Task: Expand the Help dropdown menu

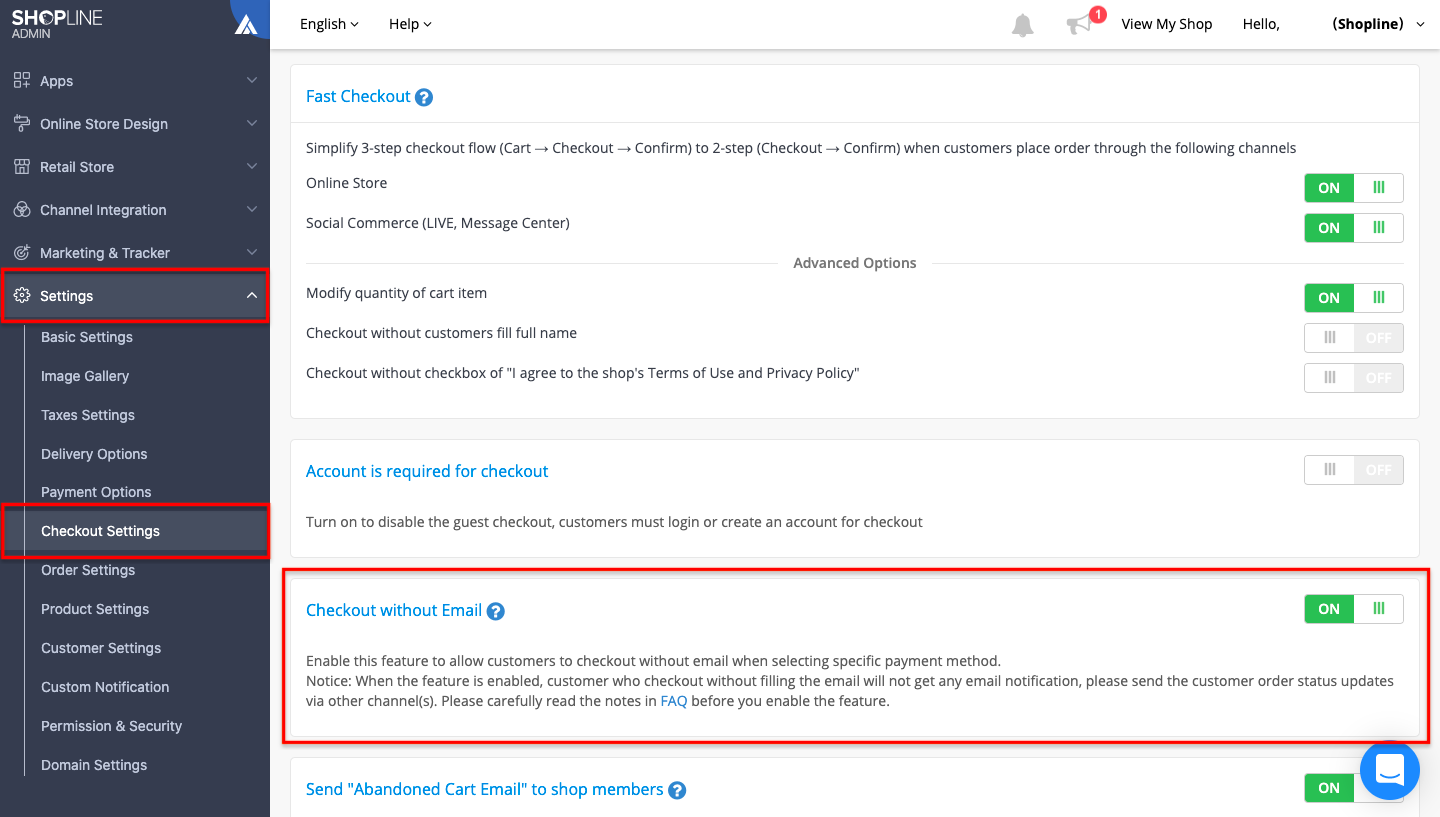Action: pos(410,24)
